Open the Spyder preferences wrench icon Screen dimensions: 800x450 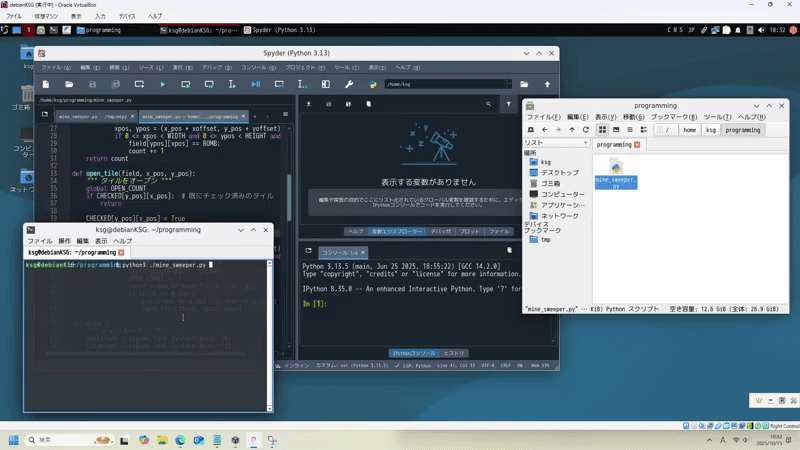click(349, 85)
